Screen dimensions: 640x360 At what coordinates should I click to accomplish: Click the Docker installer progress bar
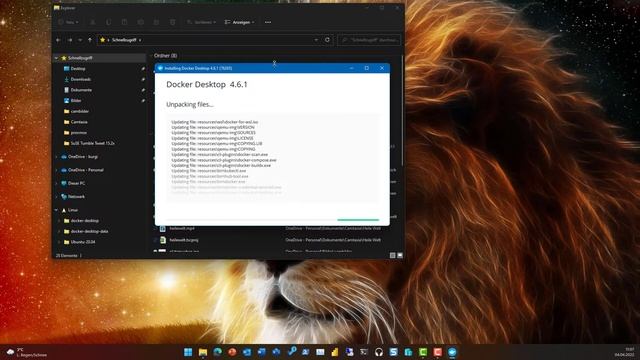point(273,220)
